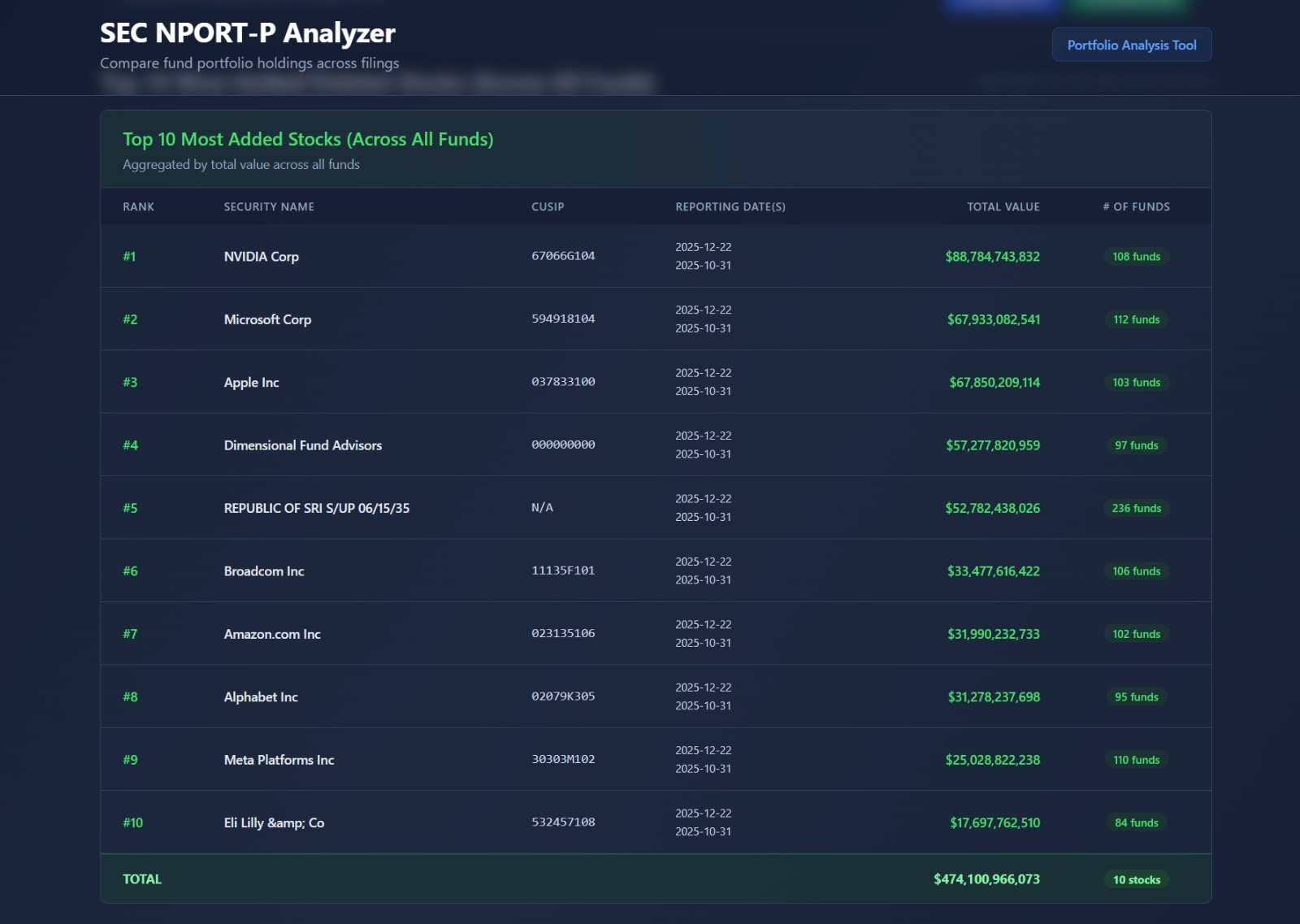Select the Meta Platforms Inc row name
This screenshot has width=1300, height=924.
point(279,760)
